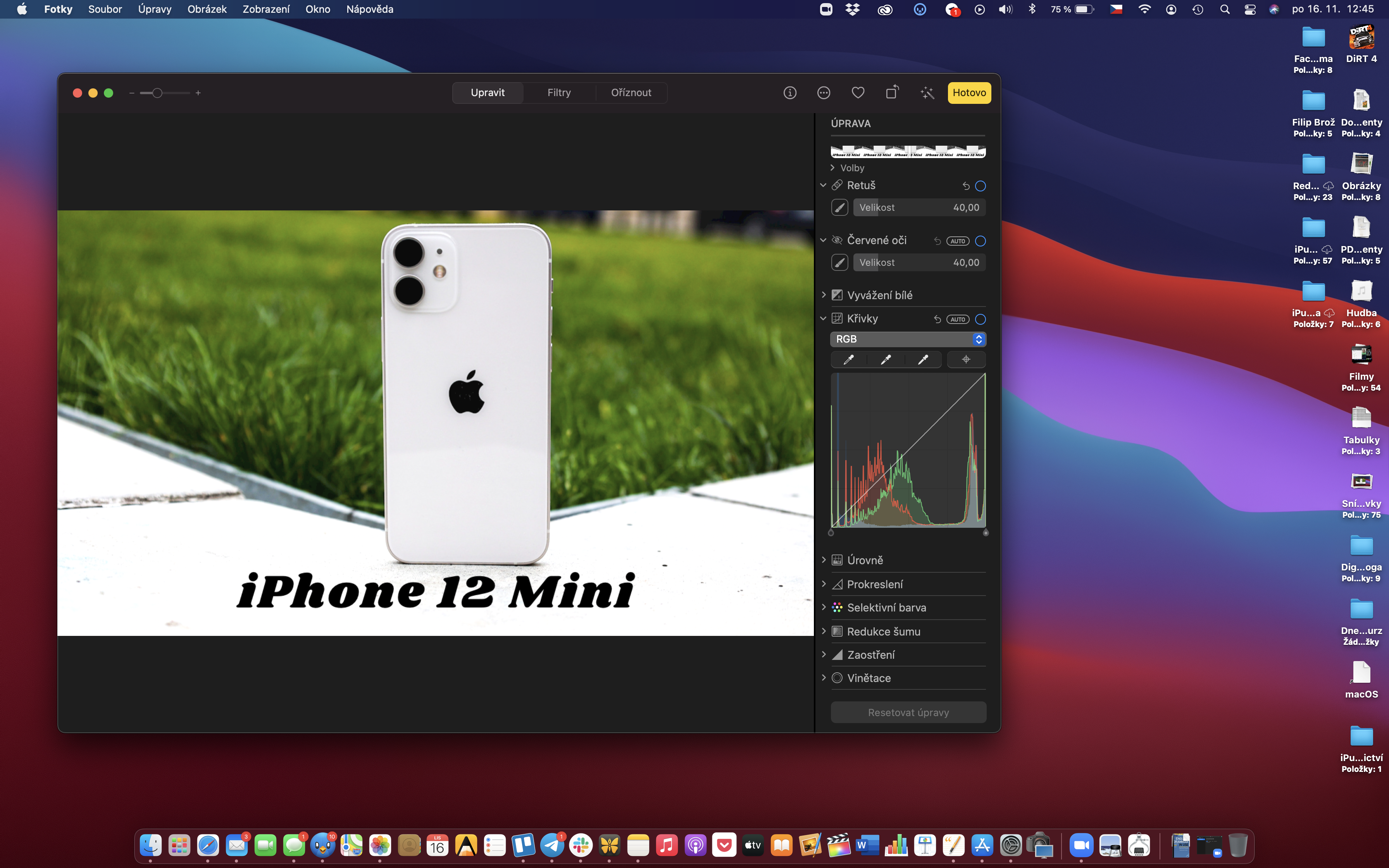Apply auto enhance with the magic wand icon
Image resolution: width=1389 pixels, height=868 pixels.
(x=927, y=93)
